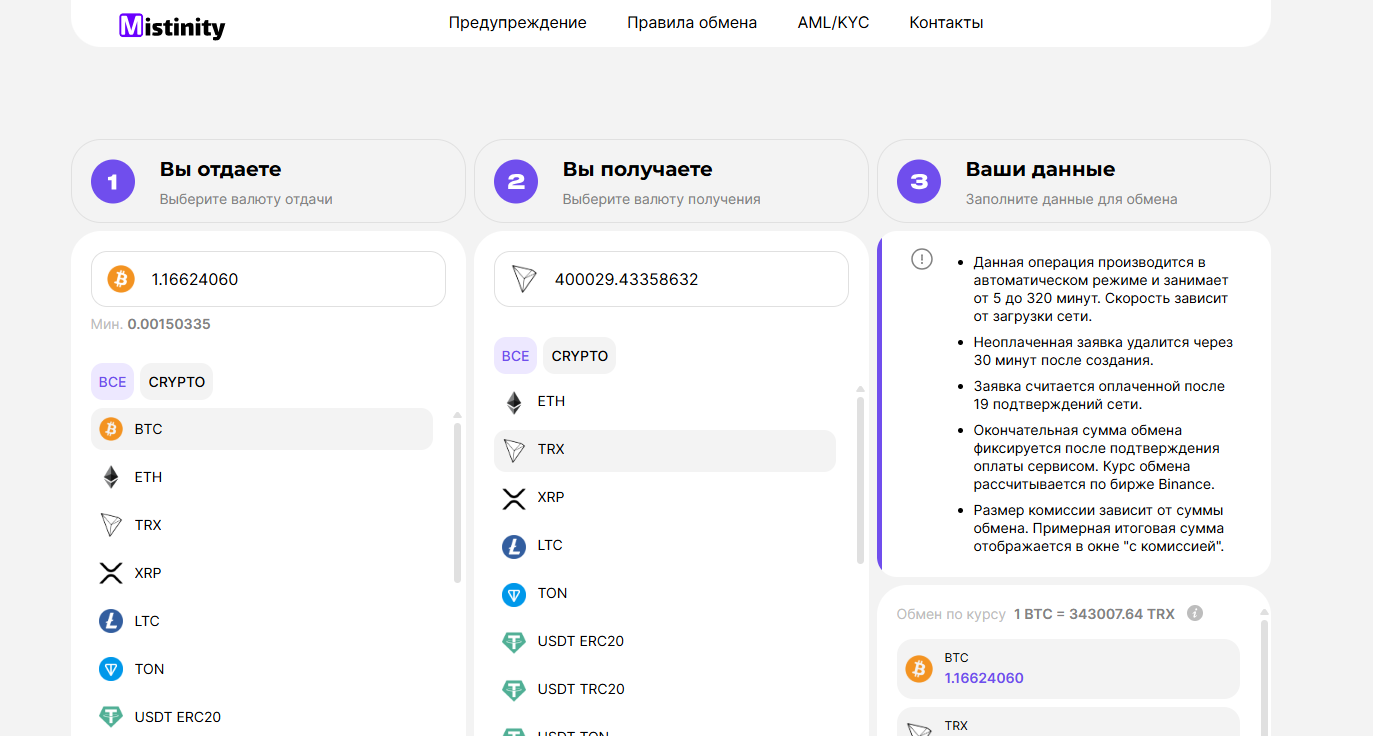Select BTC icon in give list
Screen dimensions: 1373x736
(111, 429)
